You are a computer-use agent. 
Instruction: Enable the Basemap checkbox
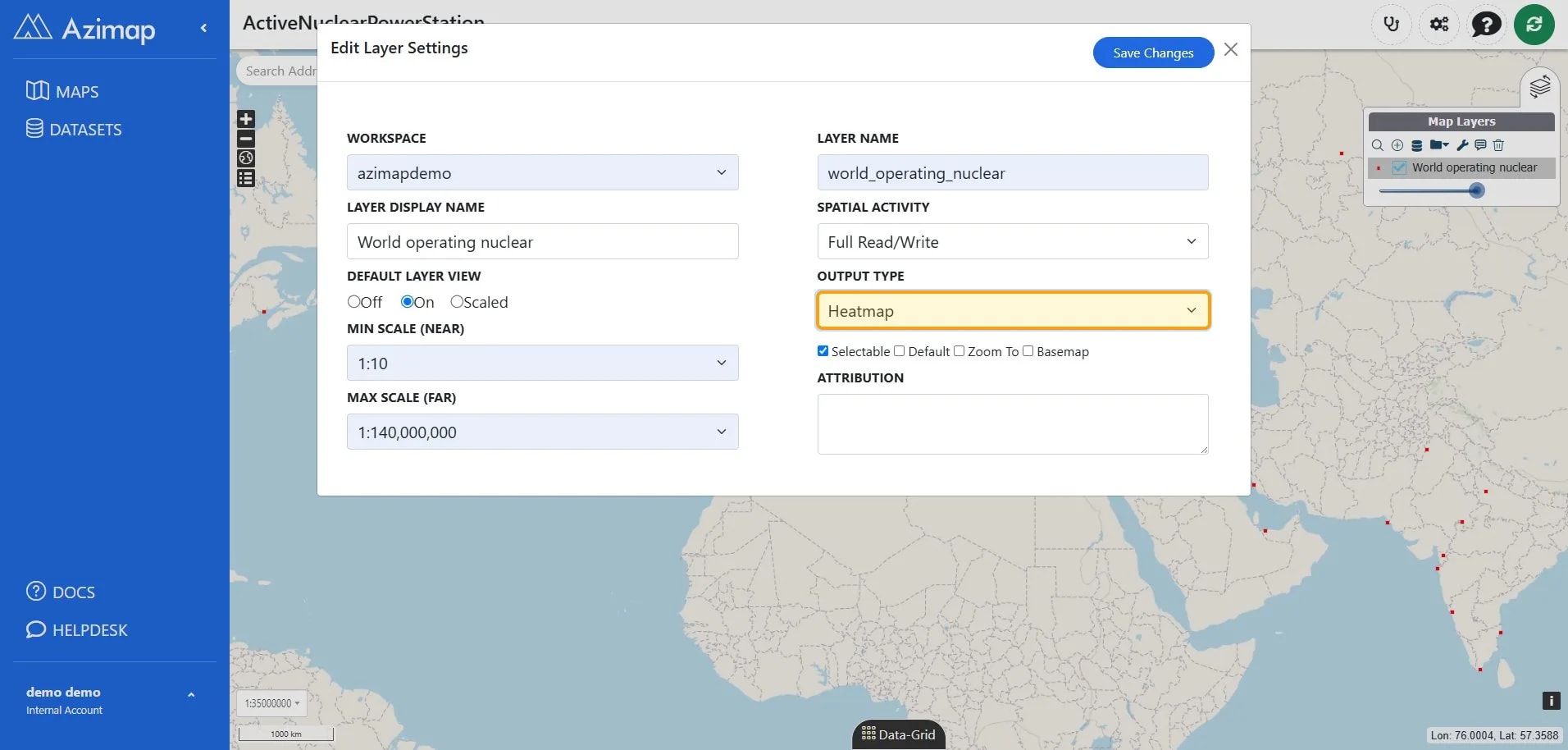point(1028,351)
